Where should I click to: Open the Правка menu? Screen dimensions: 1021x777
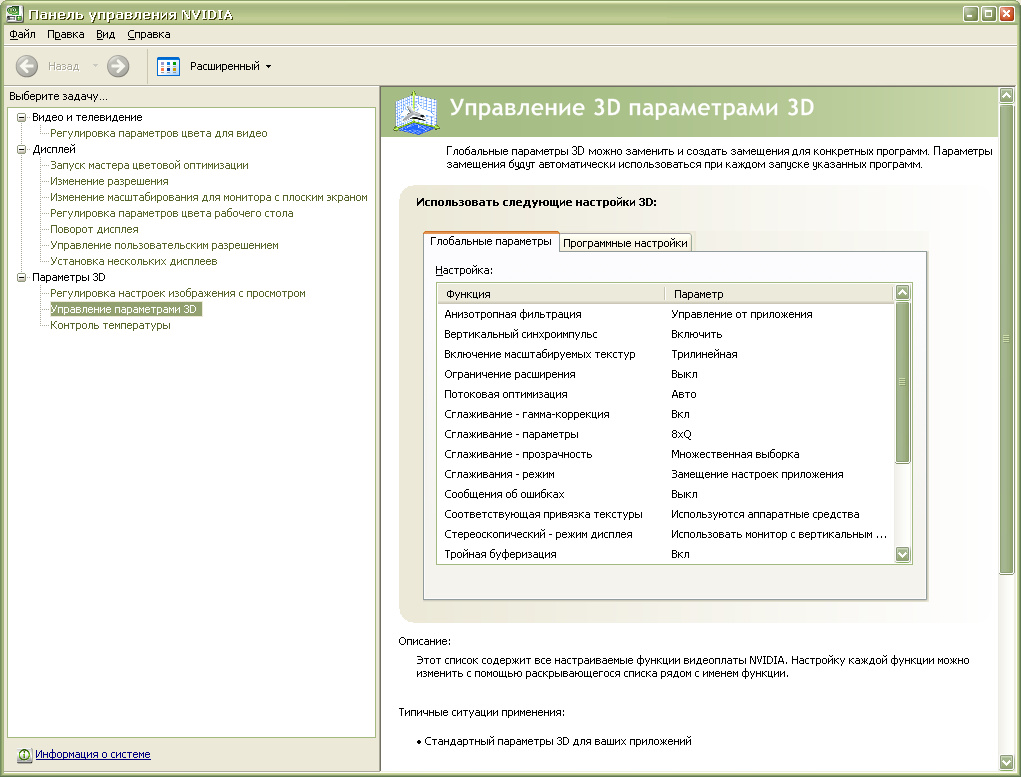click(x=65, y=35)
